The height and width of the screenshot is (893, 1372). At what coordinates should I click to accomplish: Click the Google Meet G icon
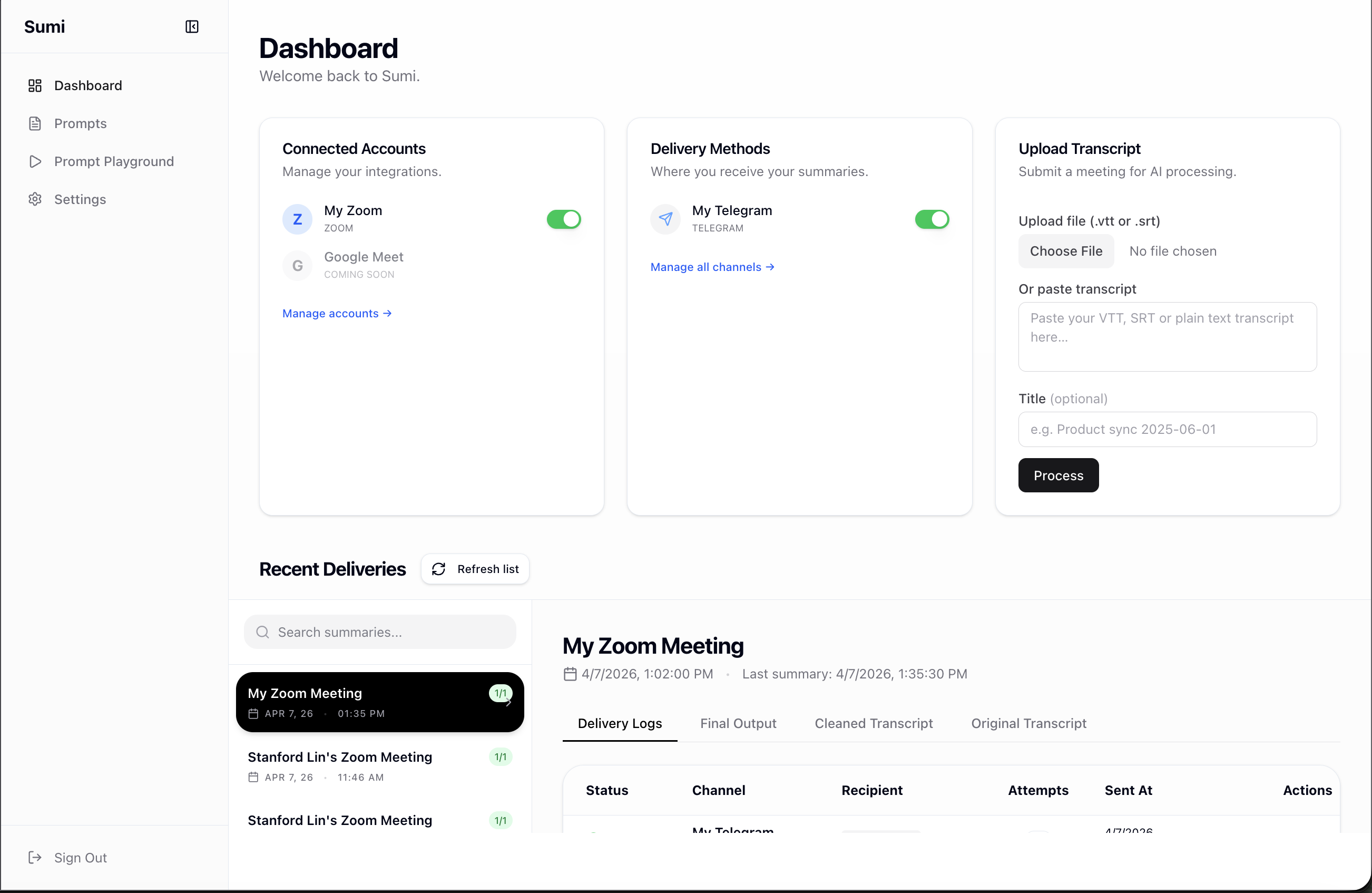pyautogui.click(x=297, y=265)
